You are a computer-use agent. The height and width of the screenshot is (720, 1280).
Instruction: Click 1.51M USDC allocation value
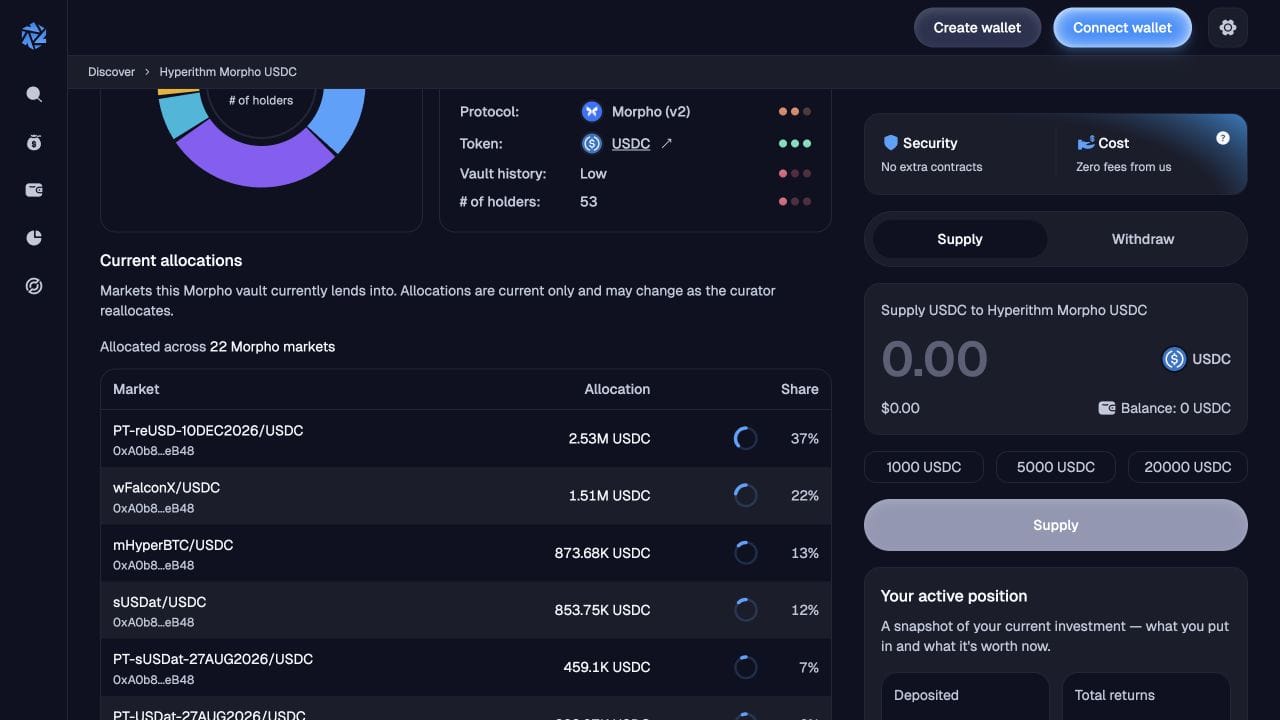click(x=609, y=495)
